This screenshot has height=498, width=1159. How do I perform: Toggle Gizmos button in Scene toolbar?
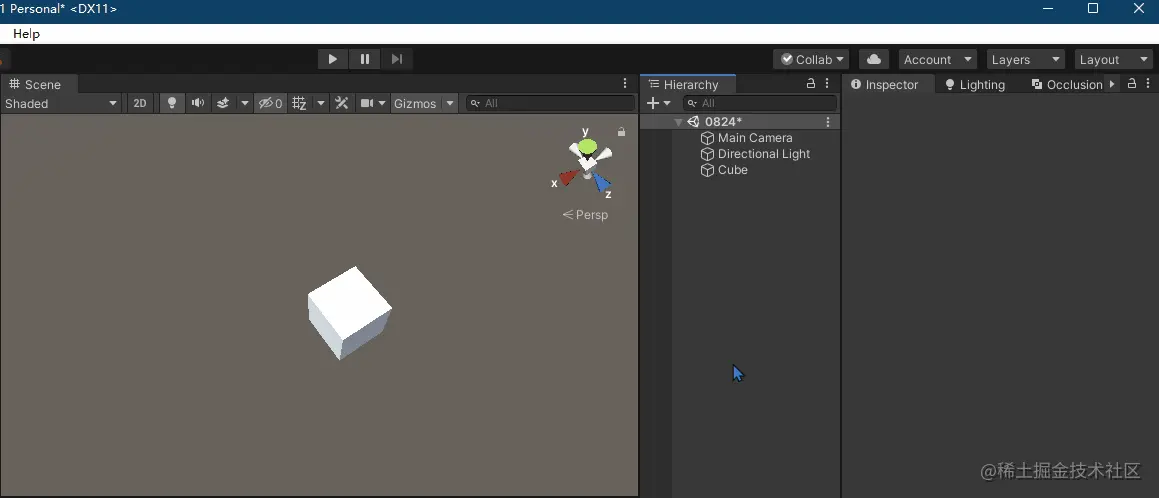[x=415, y=103]
